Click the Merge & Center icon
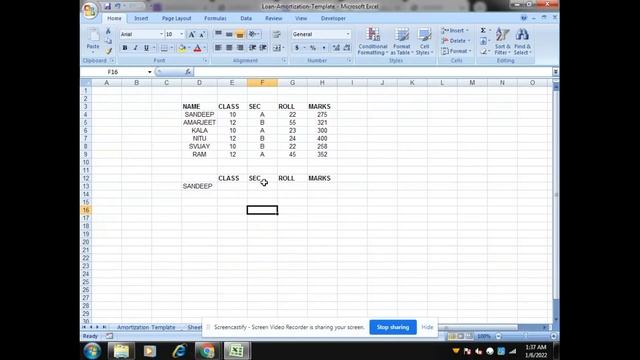Viewport: 640px width, 360px height. 277,48
